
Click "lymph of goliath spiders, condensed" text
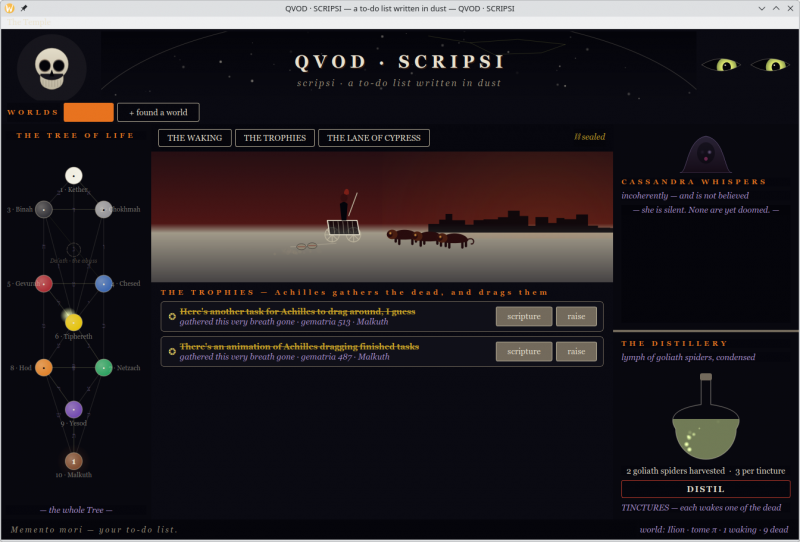pyautogui.click(x=688, y=357)
